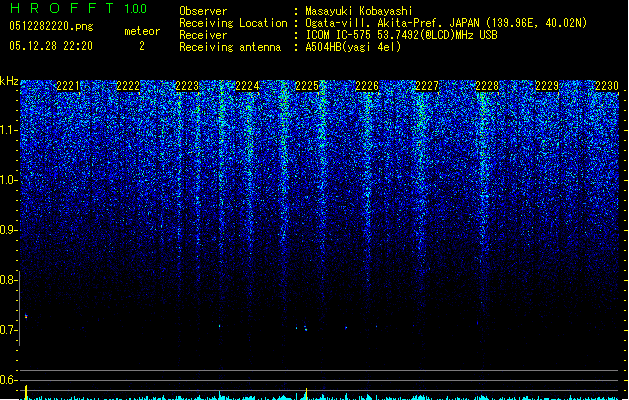Click the Receiving Location field label
This screenshot has height=400, width=629.
tap(233, 23)
